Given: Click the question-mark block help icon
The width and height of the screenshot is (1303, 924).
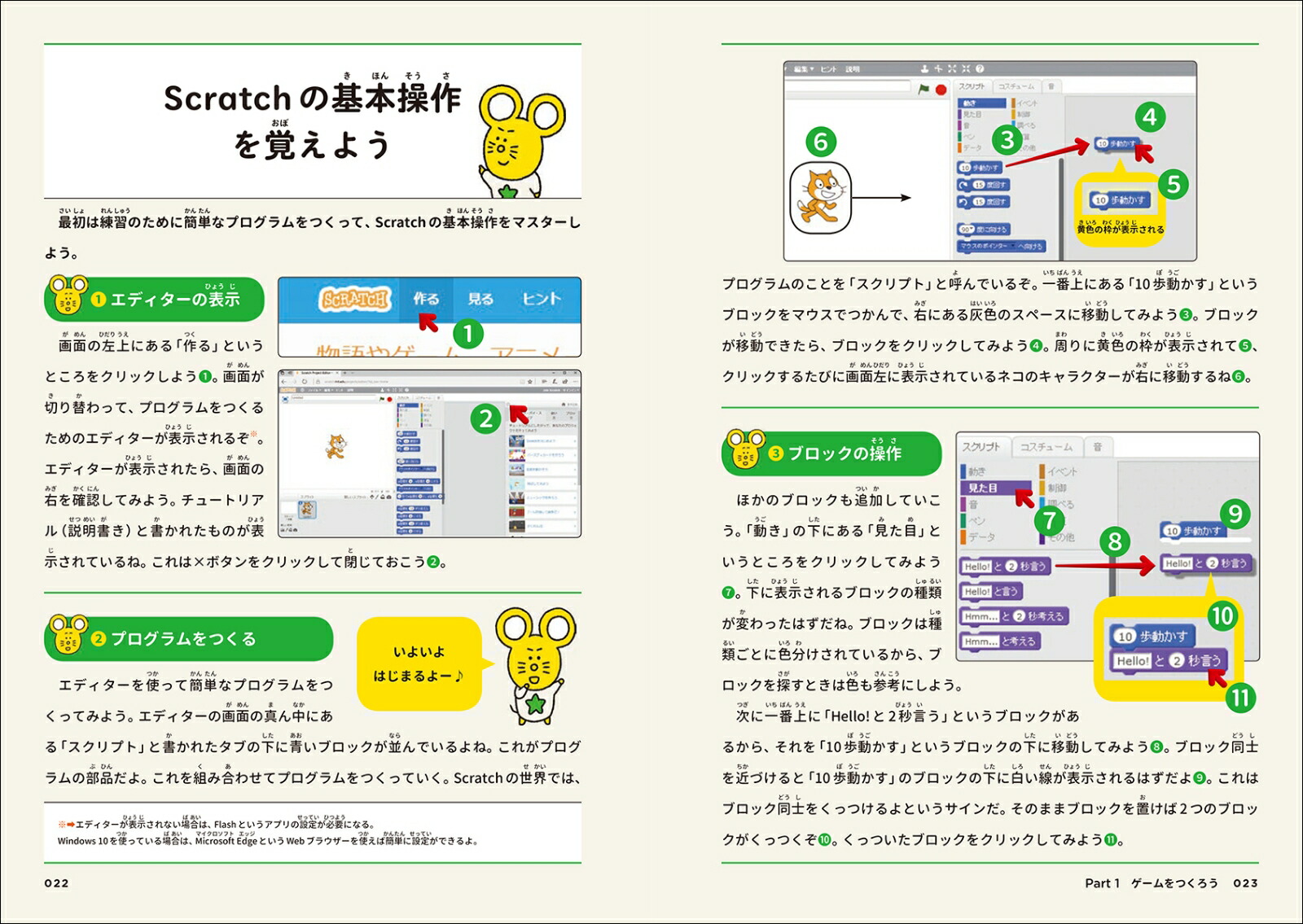Looking at the screenshot, I should point(980,69).
